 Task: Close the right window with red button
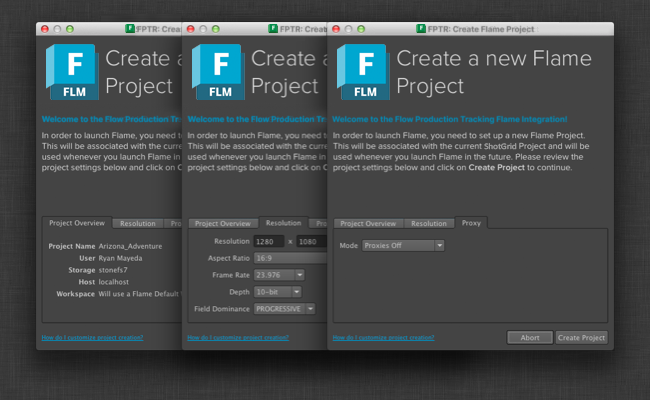coord(336,29)
